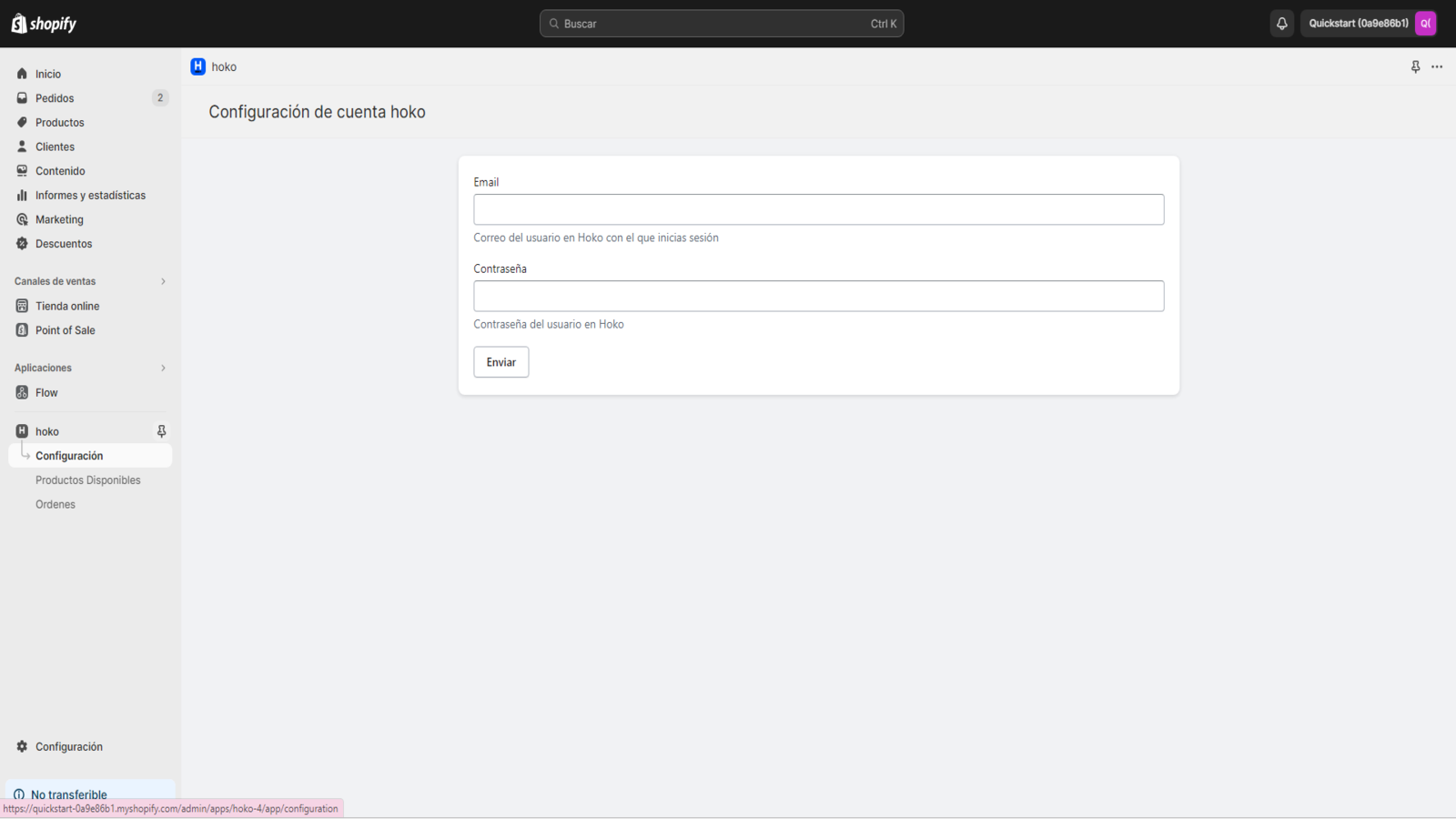1456x819 pixels.
Task: Click the settings gear icon
Action: coord(22,746)
